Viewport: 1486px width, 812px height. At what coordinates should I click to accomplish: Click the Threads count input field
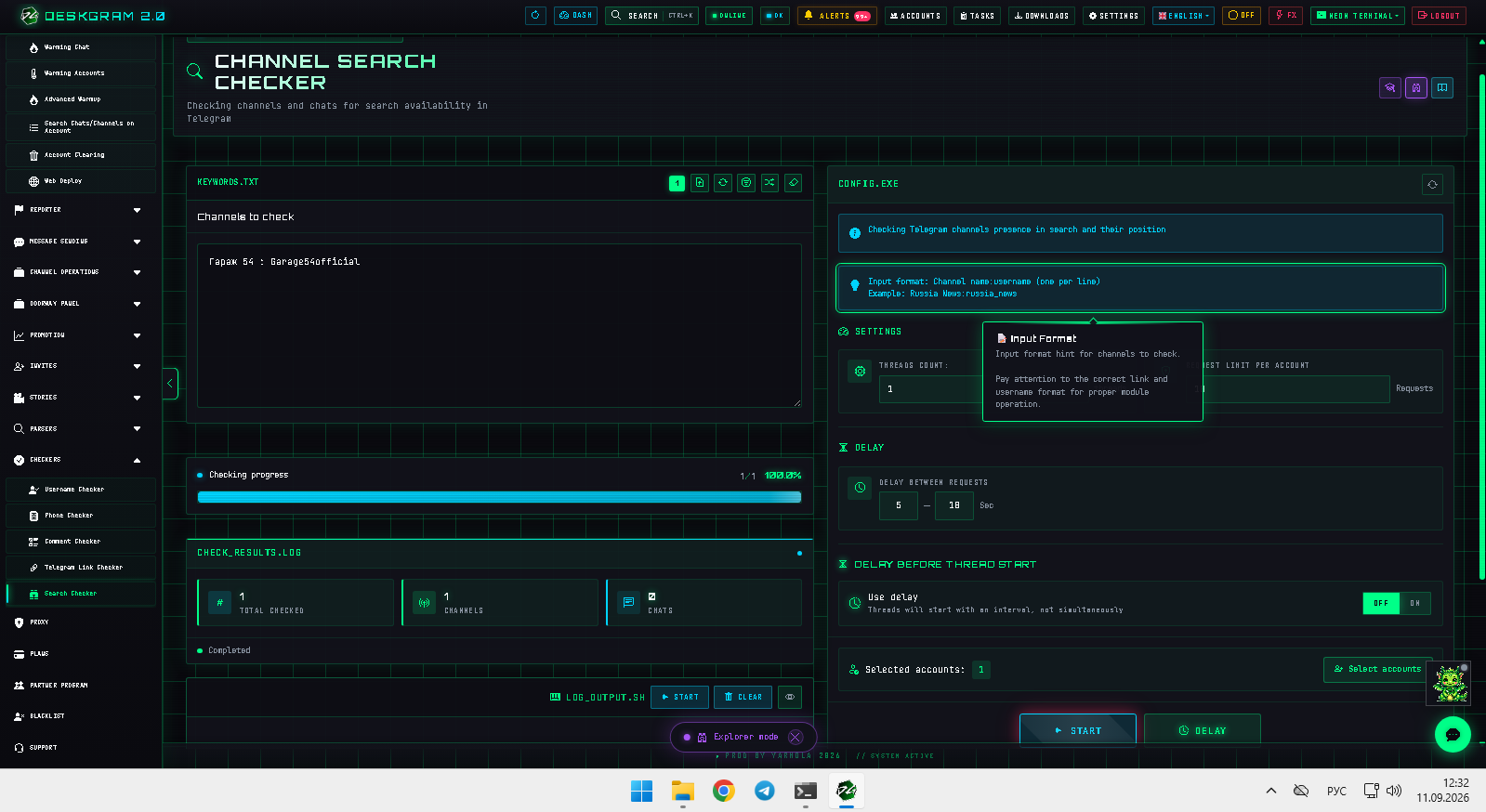pos(929,389)
